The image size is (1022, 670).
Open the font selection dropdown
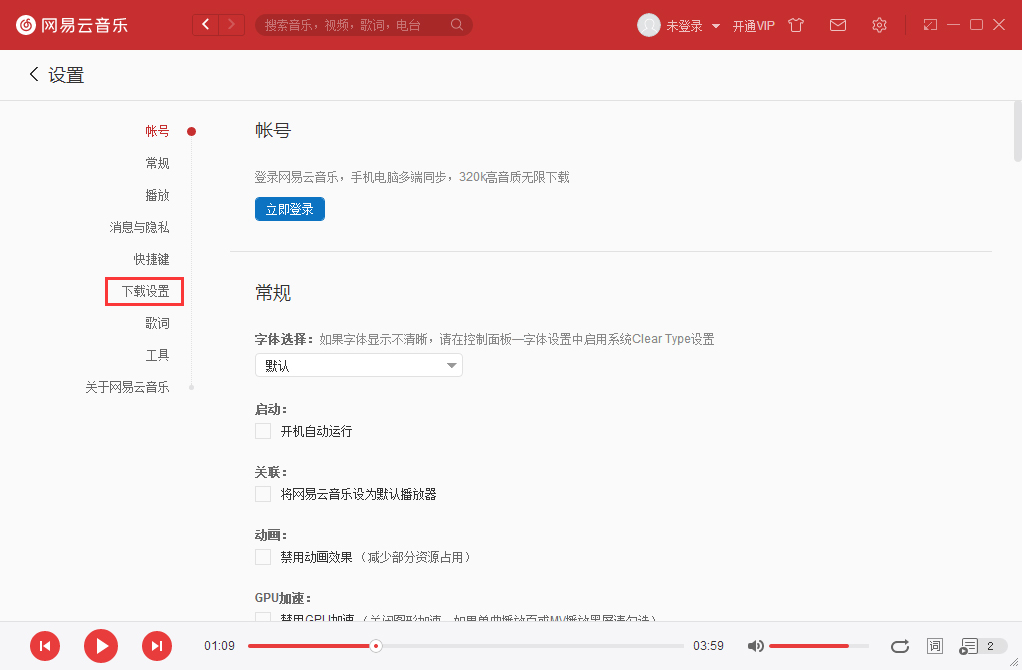[358, 365]
